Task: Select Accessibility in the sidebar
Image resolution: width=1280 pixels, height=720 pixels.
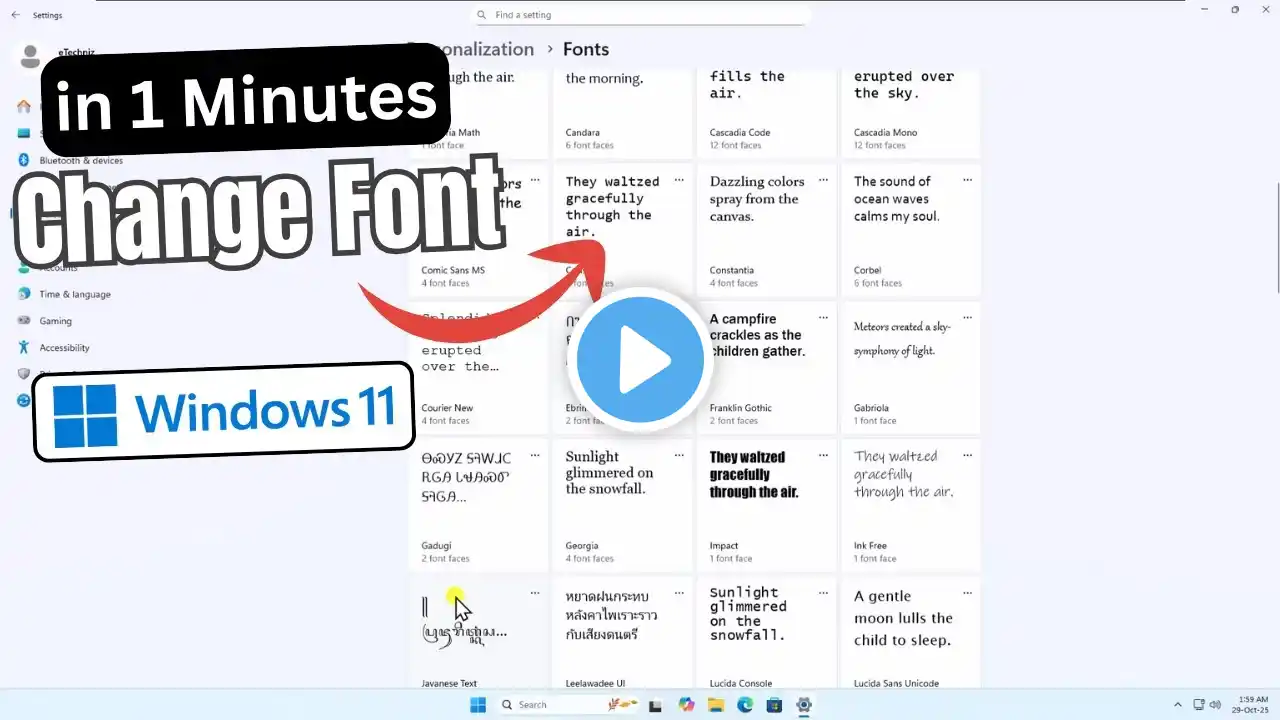Action: point(64,347)
